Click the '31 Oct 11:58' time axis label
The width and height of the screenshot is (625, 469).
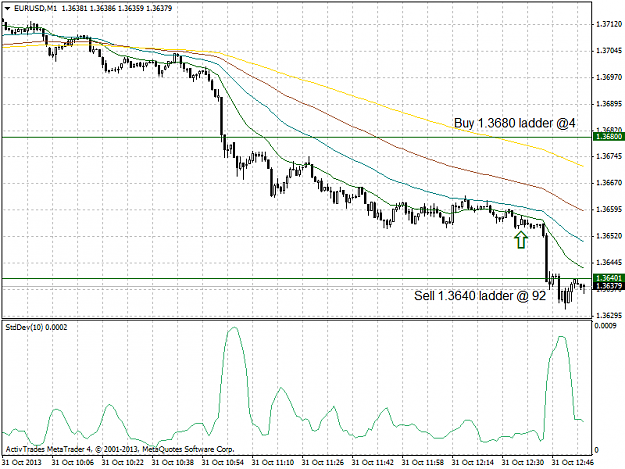(423, 462)
